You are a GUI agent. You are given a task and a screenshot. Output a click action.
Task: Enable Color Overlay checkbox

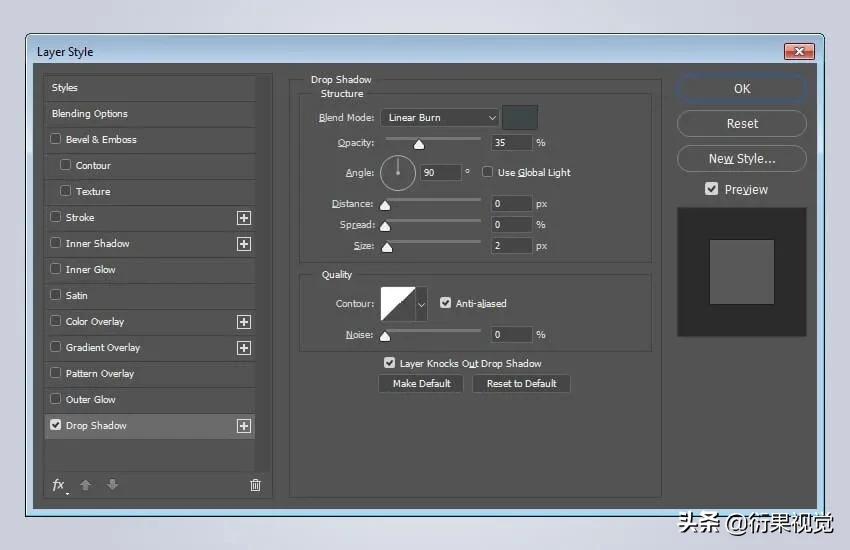tap(55, 321)
